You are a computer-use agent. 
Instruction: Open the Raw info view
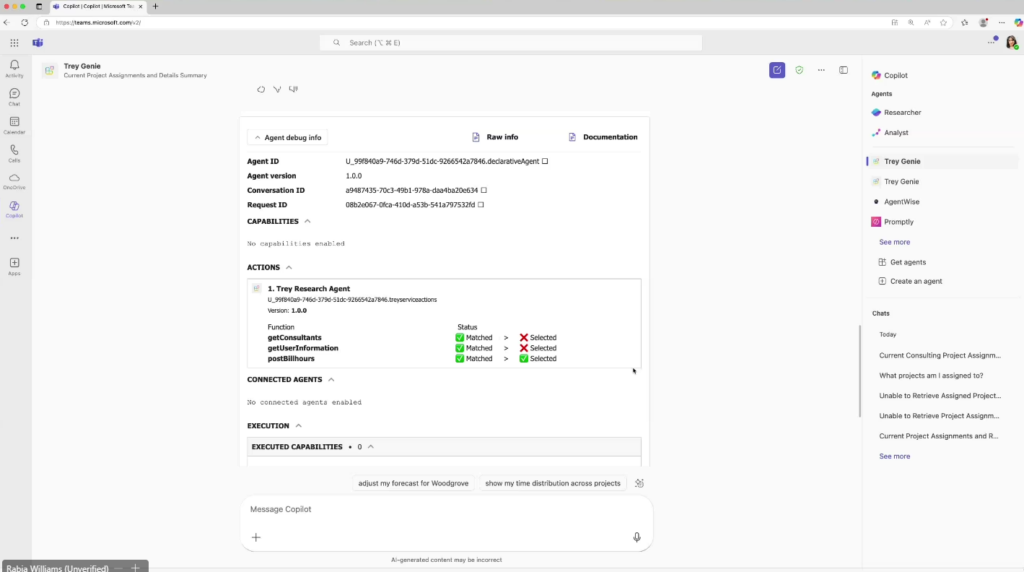click(495, 137)
